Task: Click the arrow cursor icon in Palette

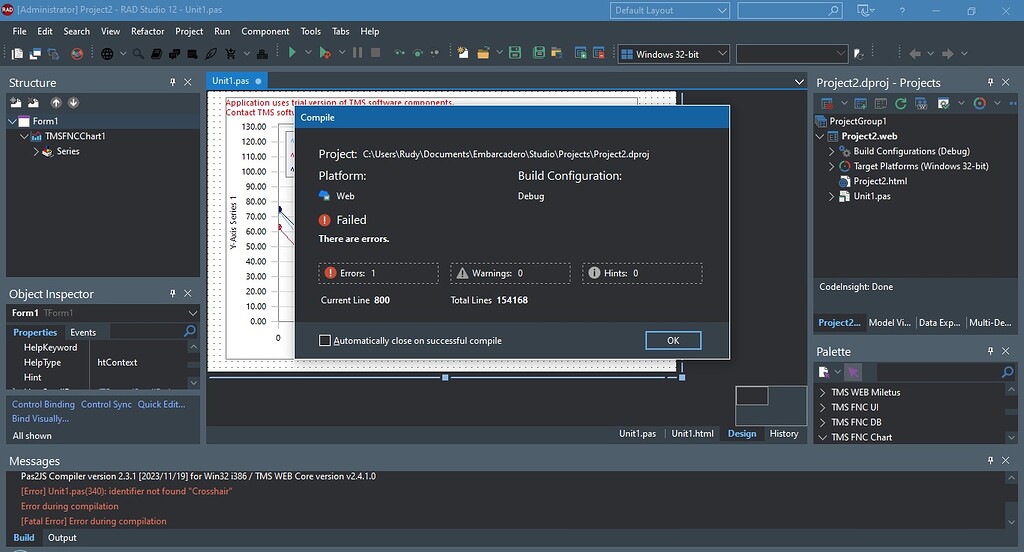Action: 852,372
